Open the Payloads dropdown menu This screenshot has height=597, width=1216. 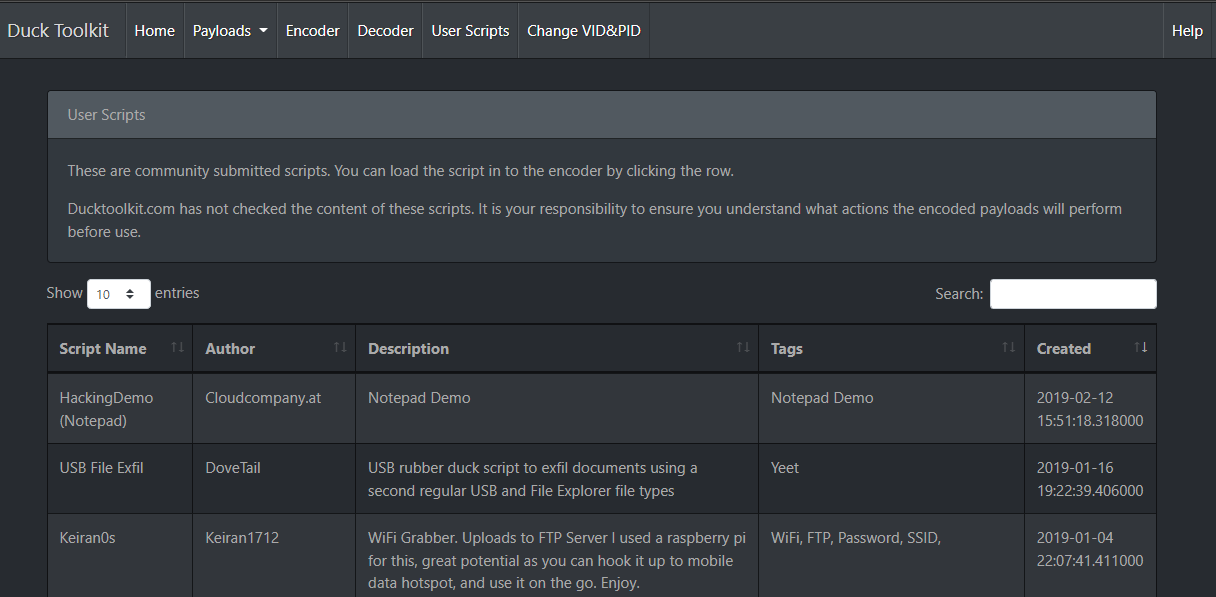(x=230, y=31)
